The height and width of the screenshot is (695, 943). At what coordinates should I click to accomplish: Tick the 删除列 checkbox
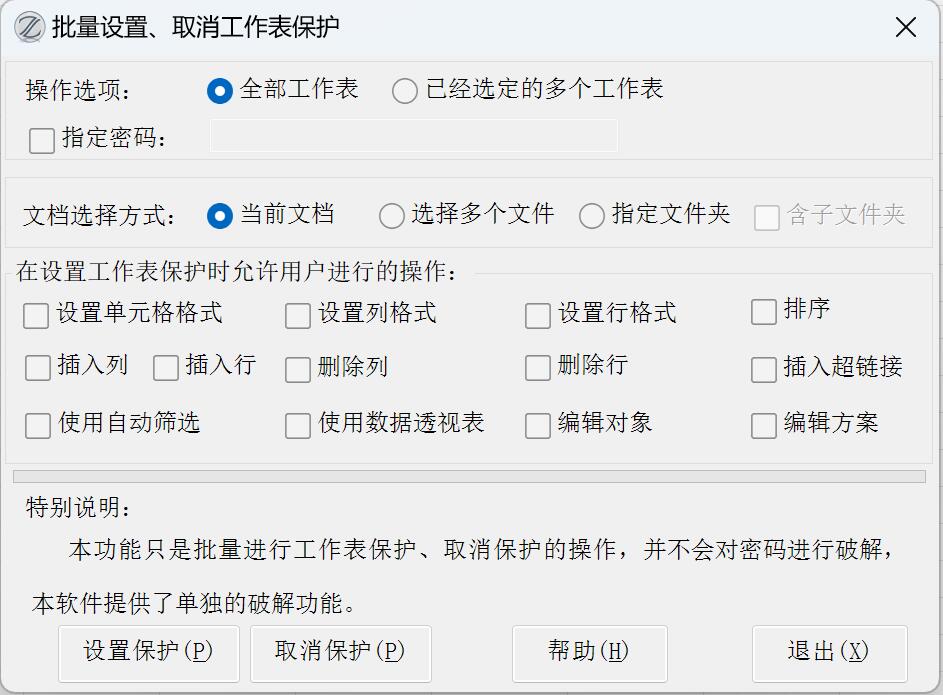[x=298, y=370]
